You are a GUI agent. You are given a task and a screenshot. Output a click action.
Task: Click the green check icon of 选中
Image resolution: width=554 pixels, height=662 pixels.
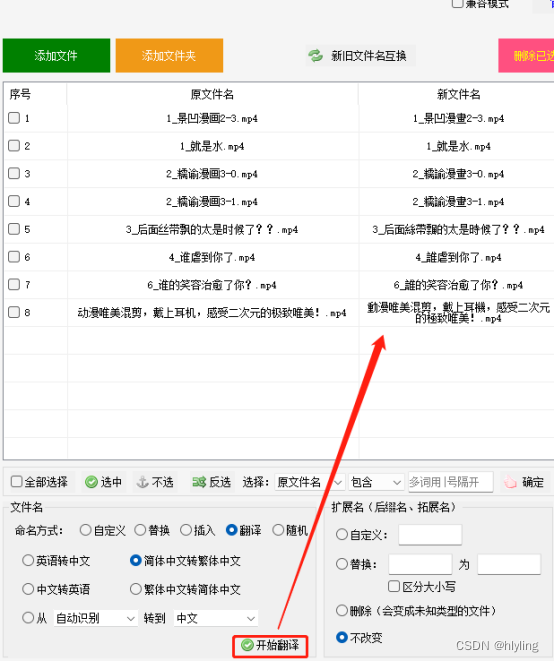pos(91,482)
